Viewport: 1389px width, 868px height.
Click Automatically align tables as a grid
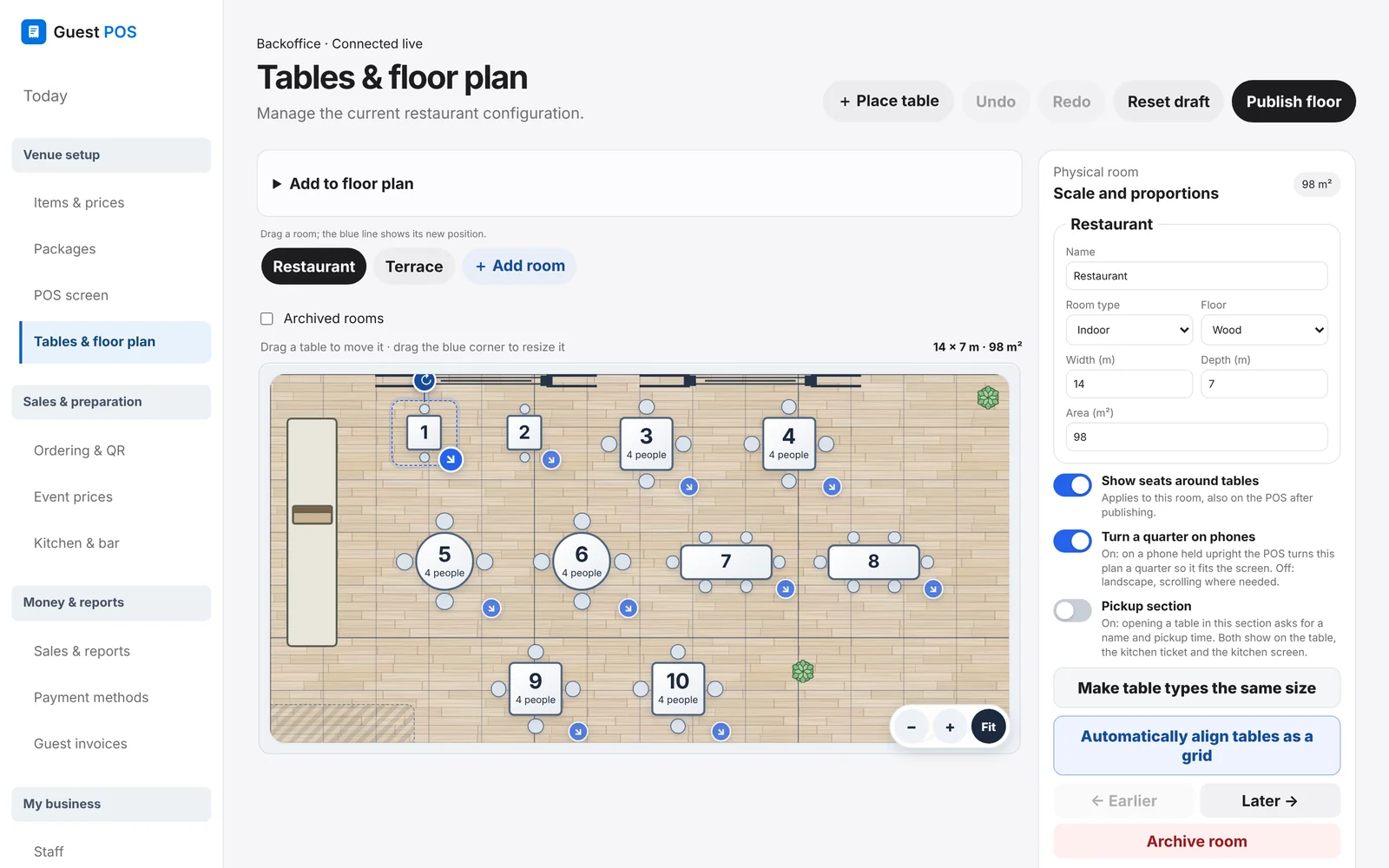pos(1196,746)
